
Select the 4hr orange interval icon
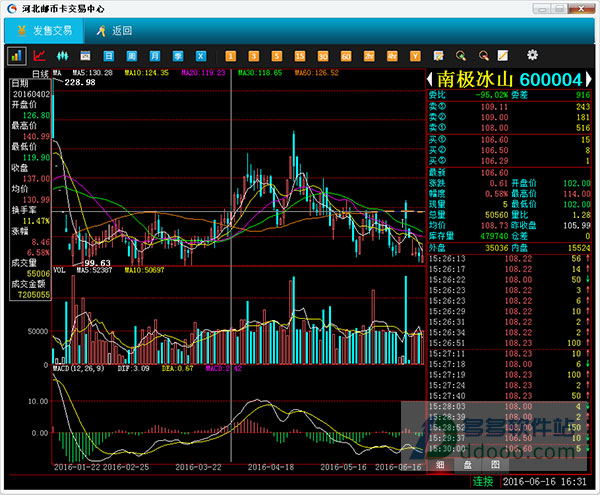click(x=392, y=56)
